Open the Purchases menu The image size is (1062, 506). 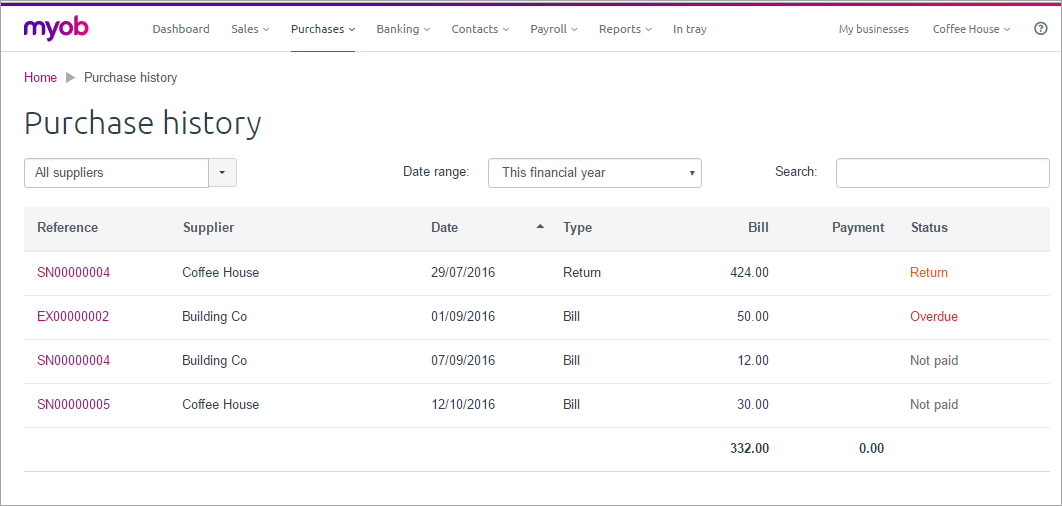323,29
